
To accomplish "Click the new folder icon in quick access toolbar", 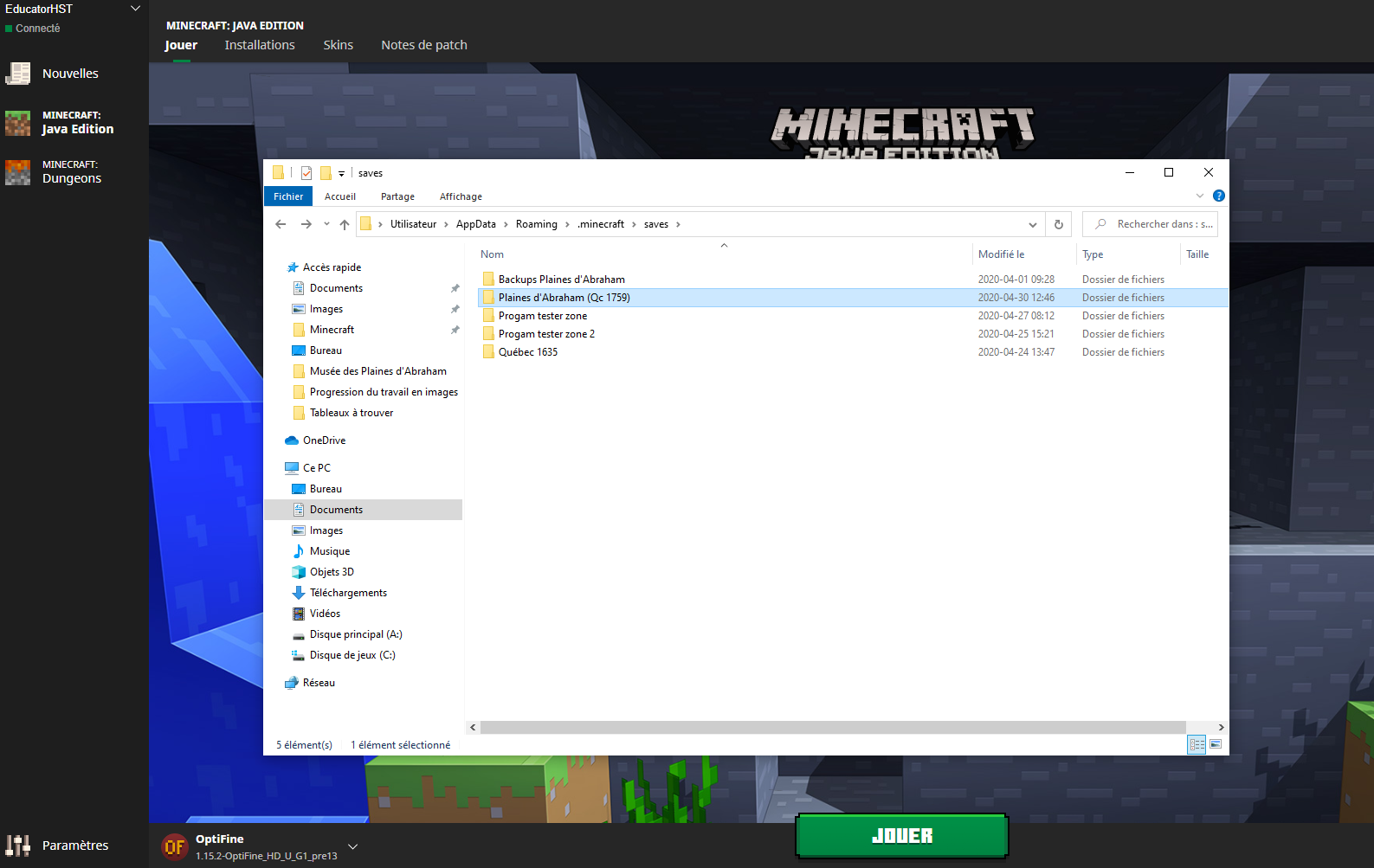I will click(326, 173).
